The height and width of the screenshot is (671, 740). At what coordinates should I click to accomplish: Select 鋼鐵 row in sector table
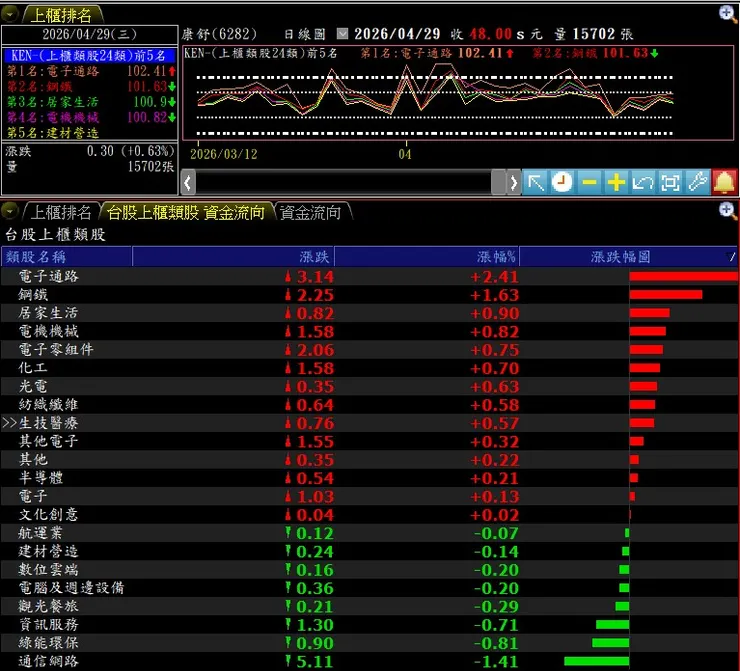[x=370, y=294]
